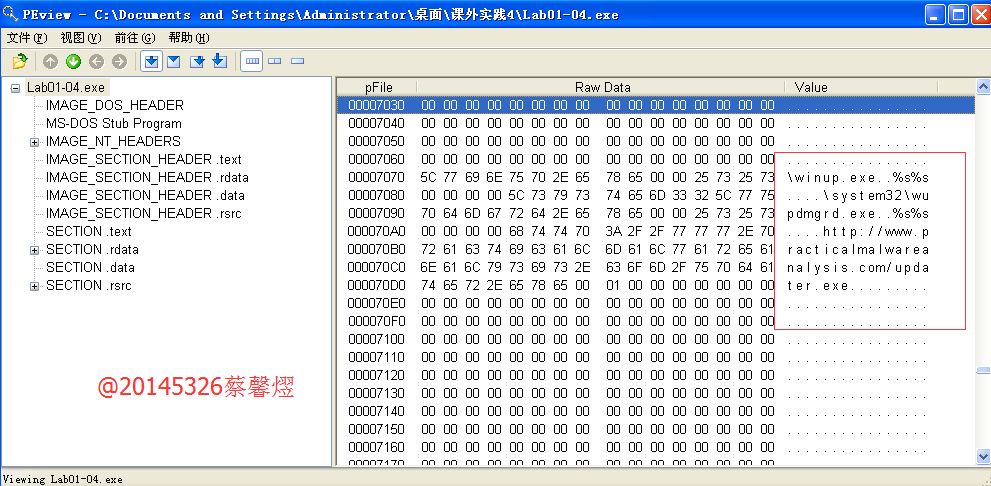Click the grey forward arrow icon

pyautogui.click(x=120, y=62)
